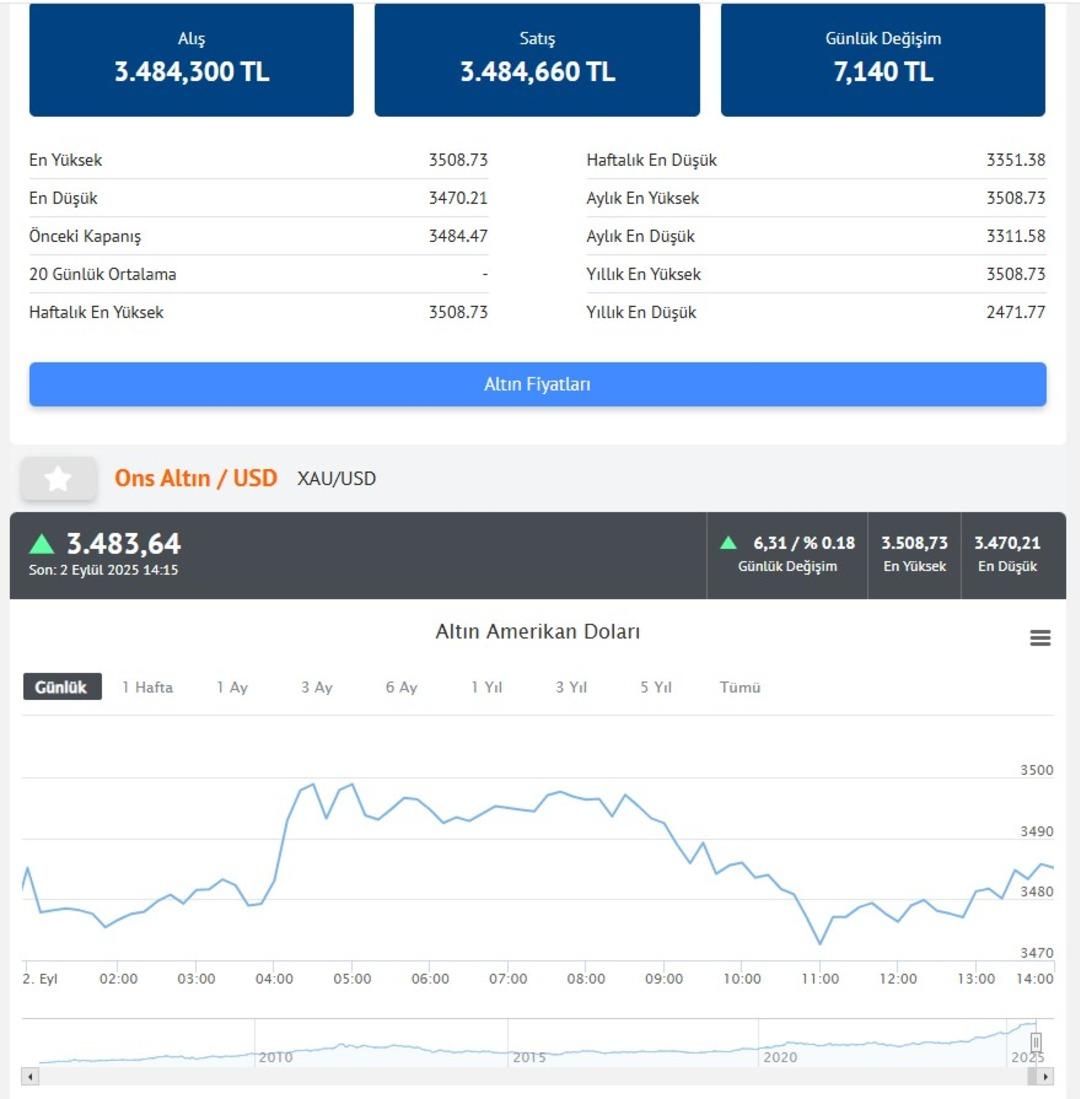Viewport: 1080px width, 1099px height.
Task: Click the Haftalık En Yüksek row
Action: [259, 312]
